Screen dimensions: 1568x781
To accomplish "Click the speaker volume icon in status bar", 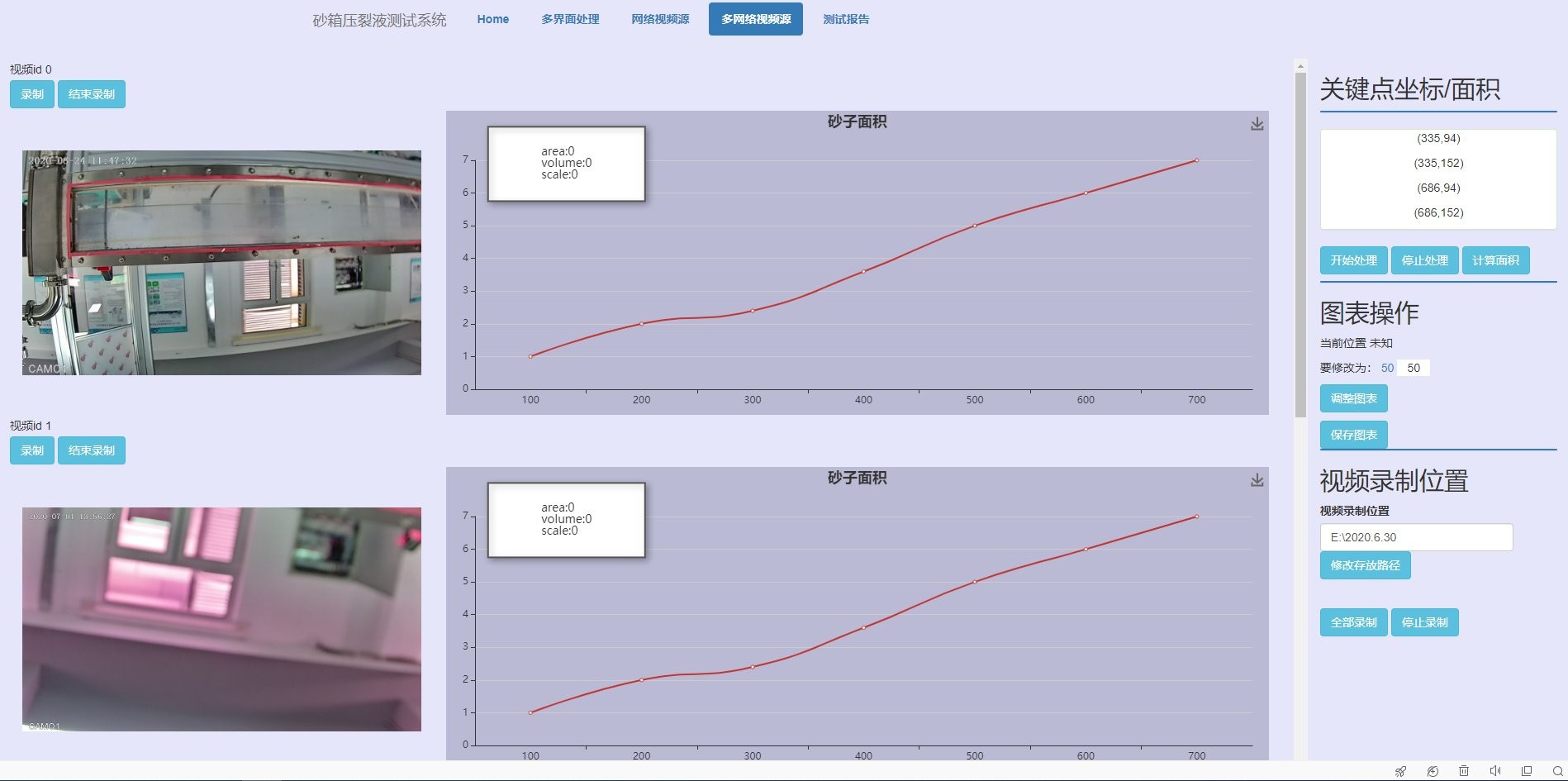I will (x=1494, y=771).
